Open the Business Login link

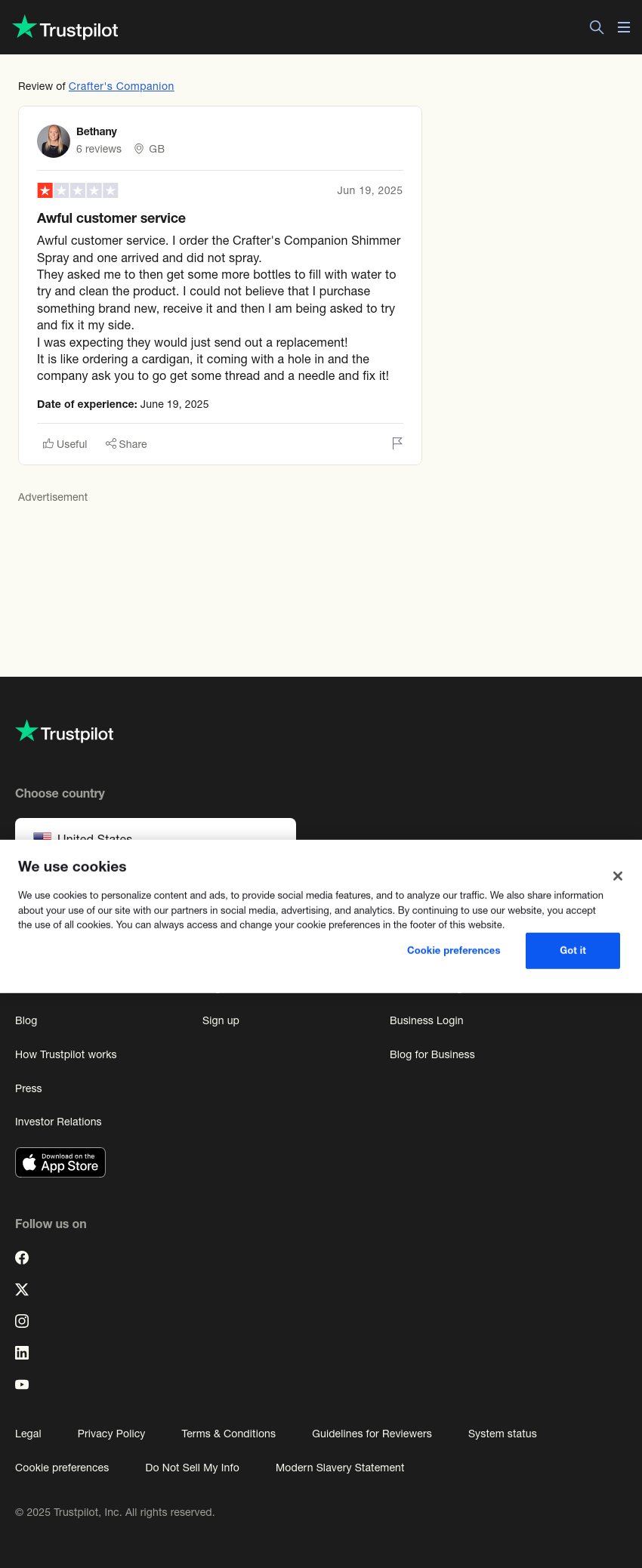tap(427, 1020)
